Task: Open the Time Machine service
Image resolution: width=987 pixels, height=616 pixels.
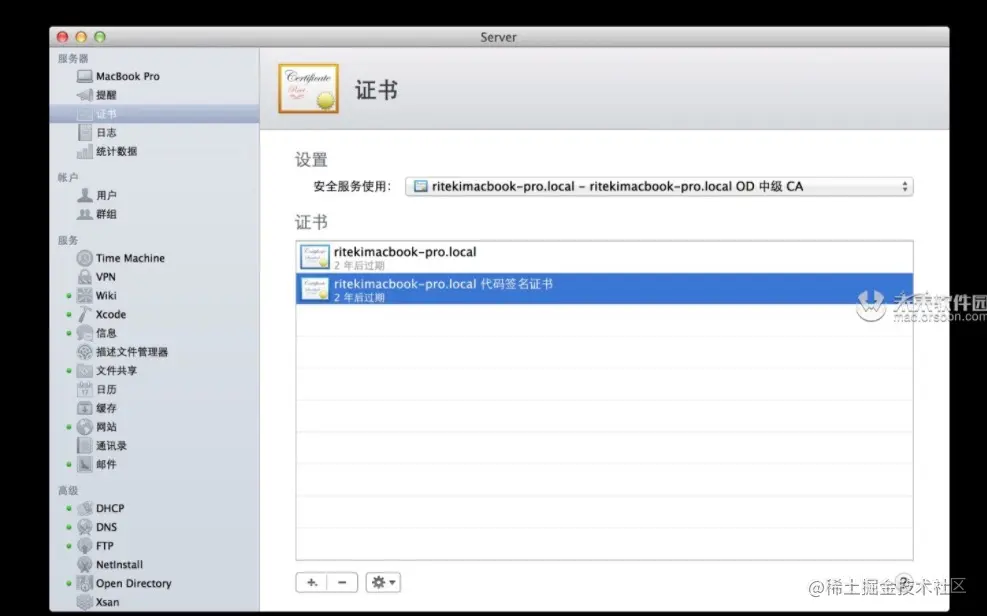Action: (x=121, y=258)
